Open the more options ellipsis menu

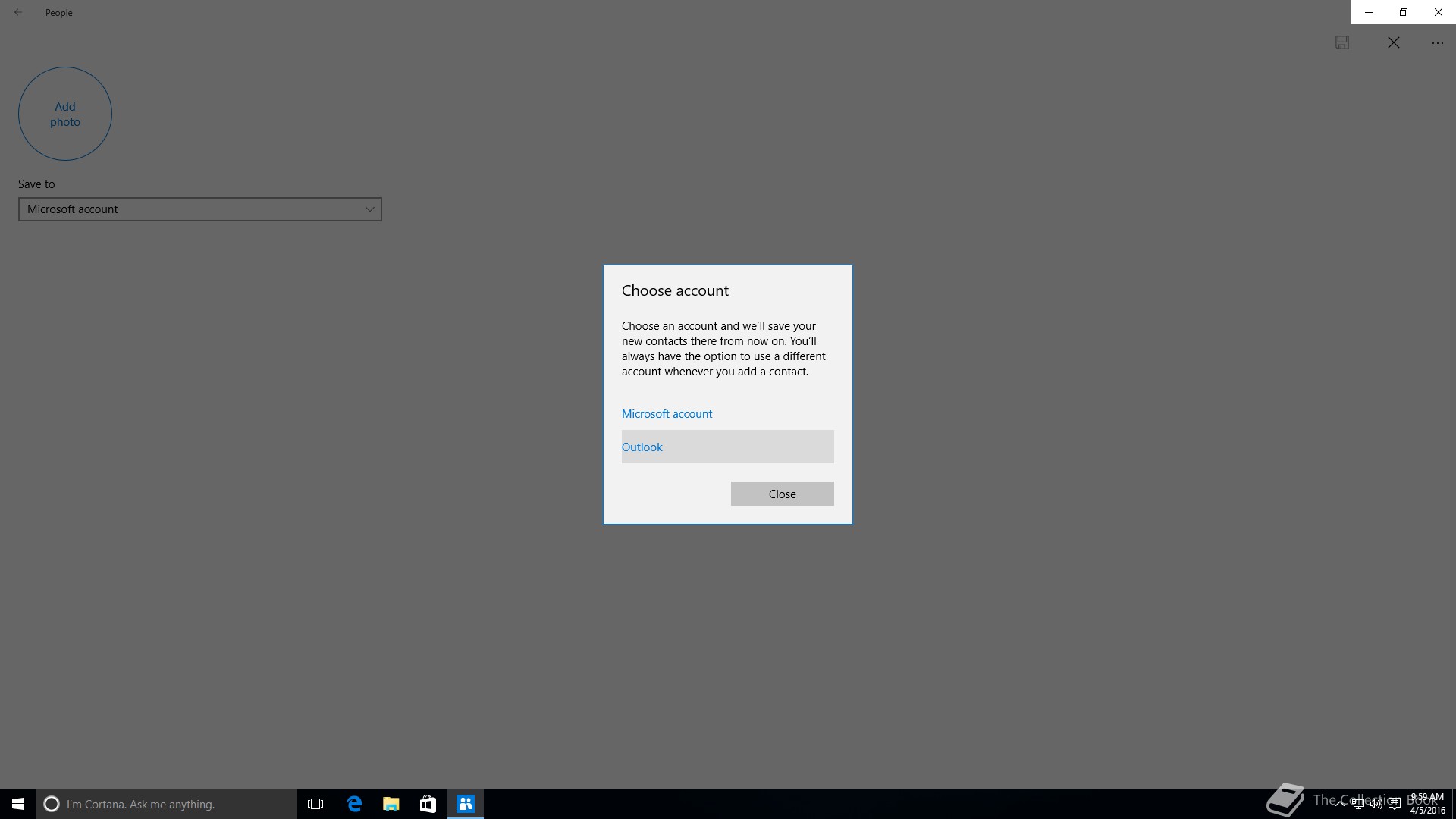1438,43
